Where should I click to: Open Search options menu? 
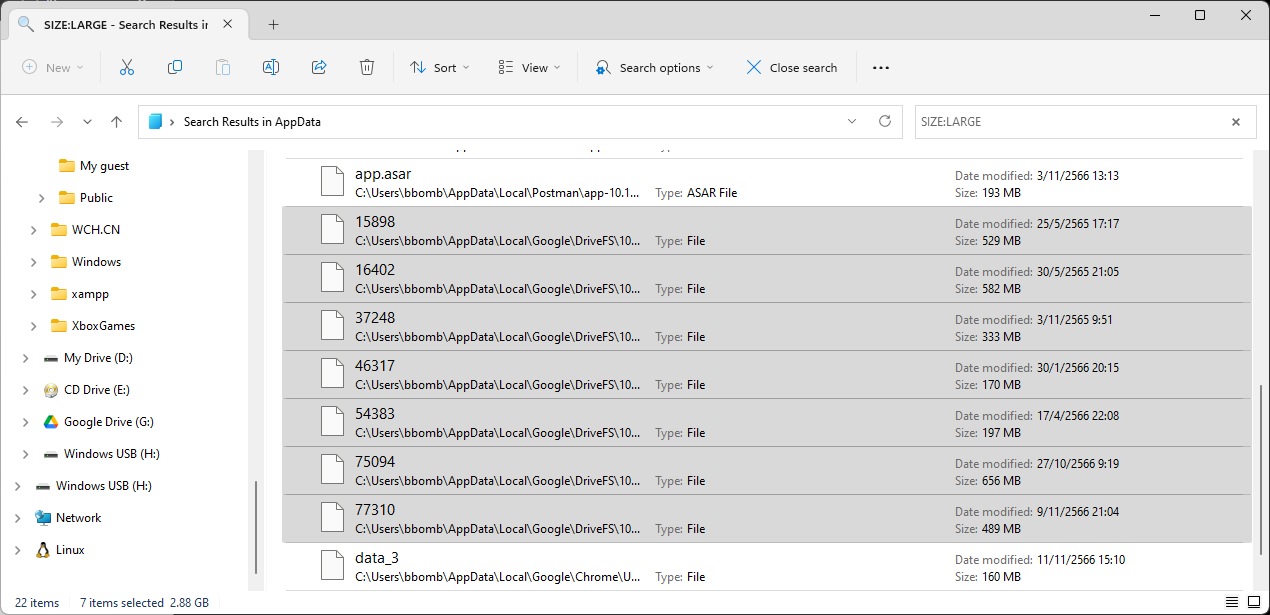tap(655, 67)
